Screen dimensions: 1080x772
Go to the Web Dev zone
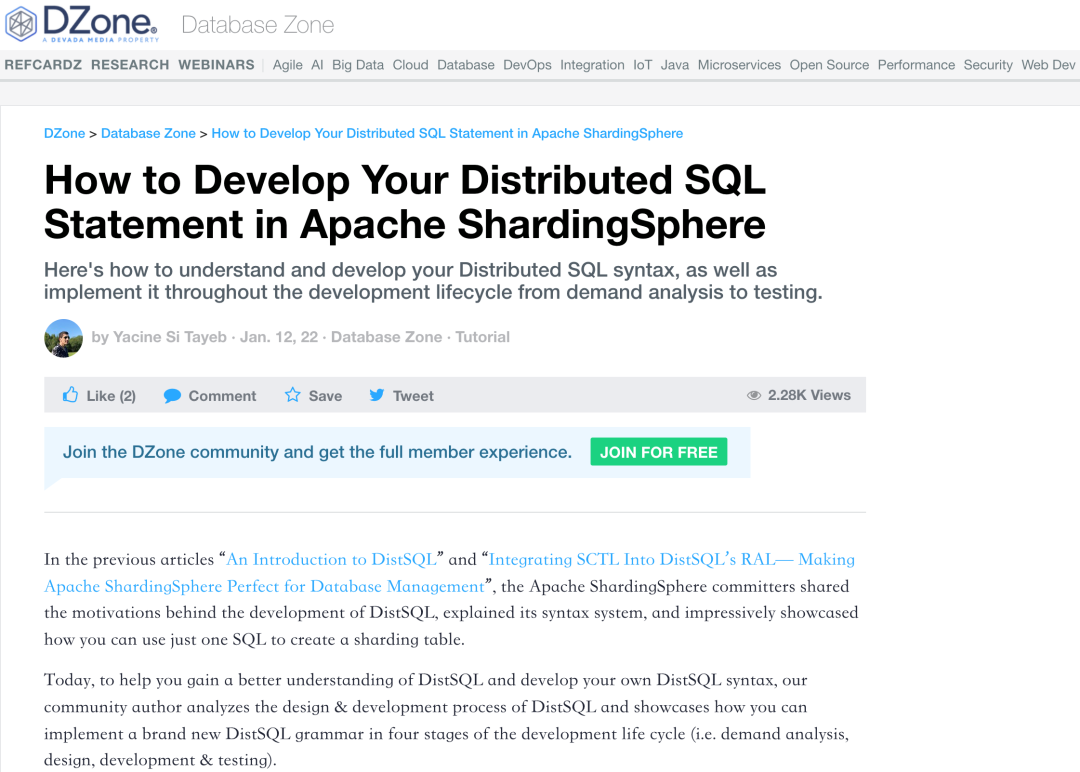(1048, 65)
